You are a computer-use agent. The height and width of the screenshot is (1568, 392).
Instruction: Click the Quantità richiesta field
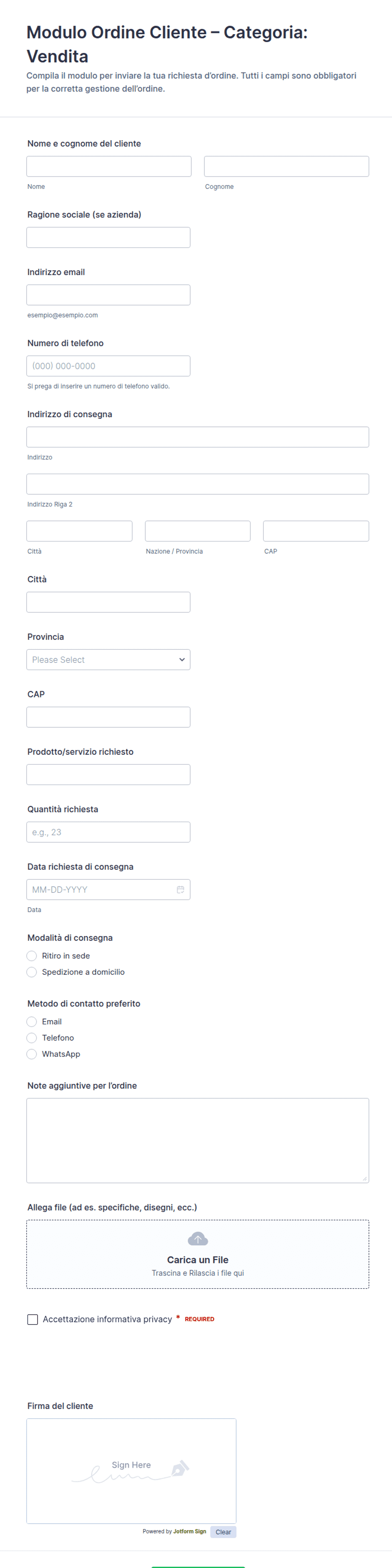coord(108,832)
